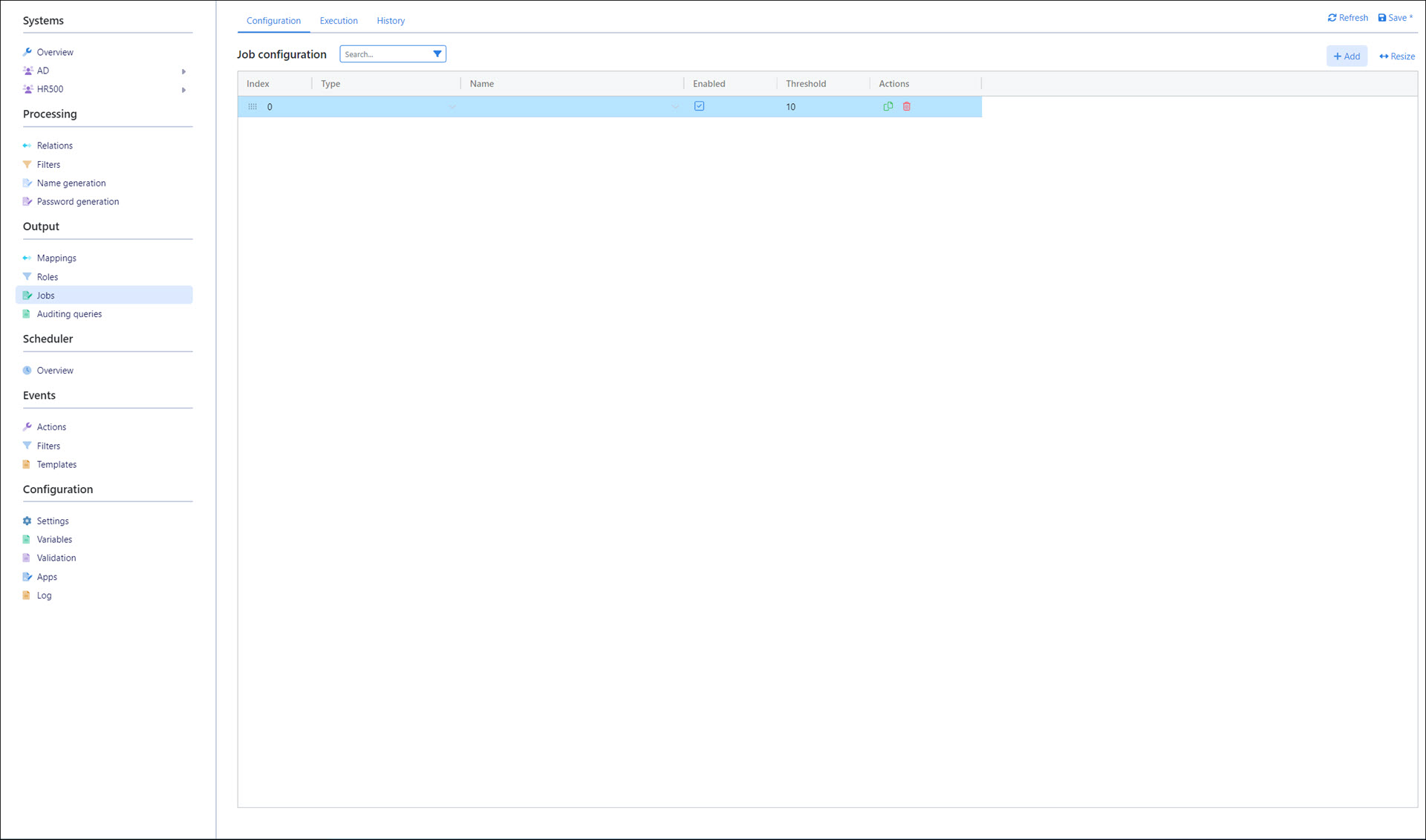This screenshot has width=1426, height=840.
Task: Switch to the Execution tab
Action: pos(339,21)
